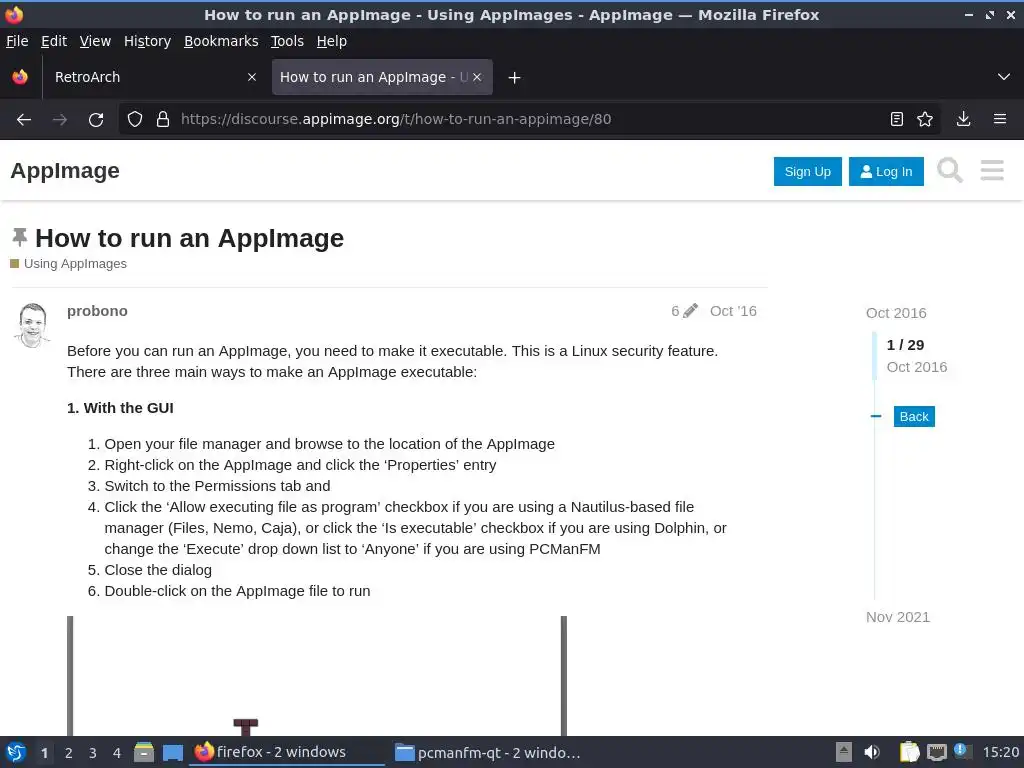
Task: Open tracking protection shield icon
Action: click(x=135, y=120)
